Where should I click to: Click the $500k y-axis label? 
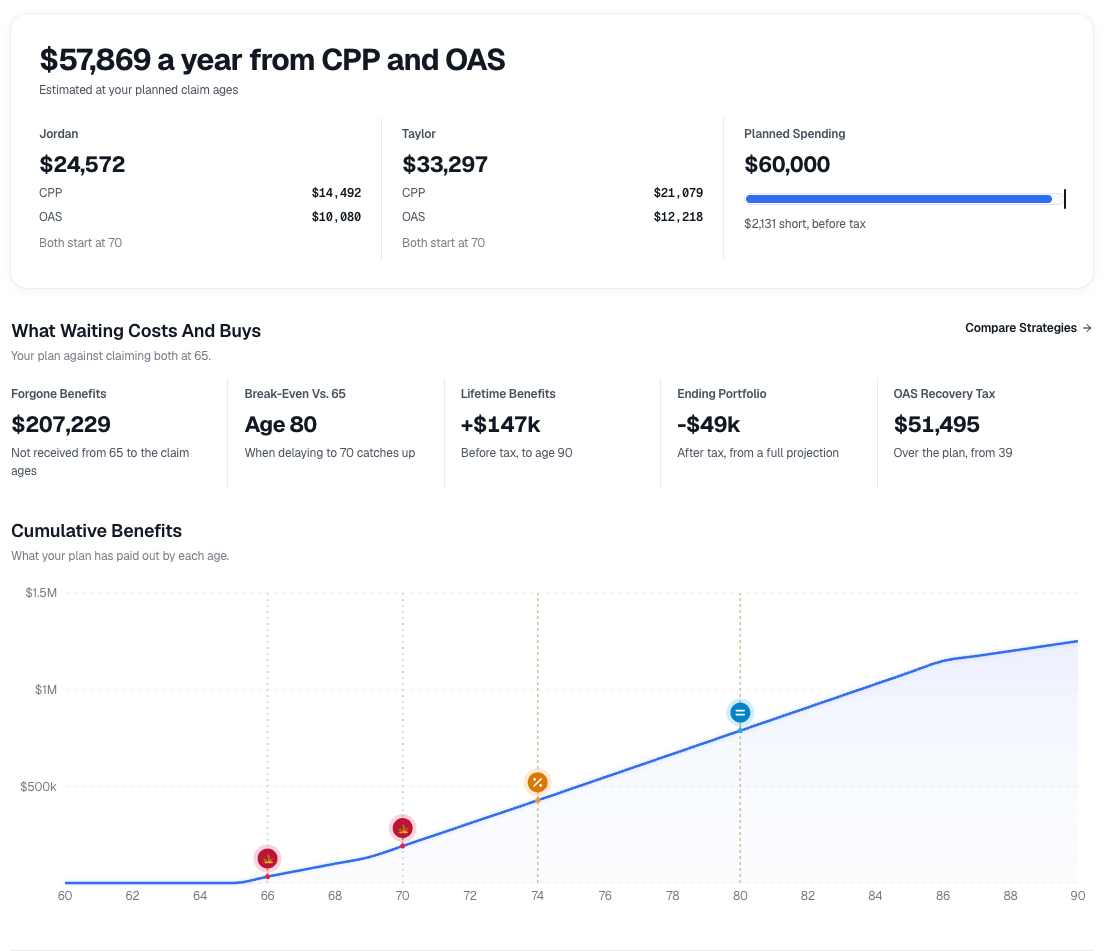pos(38,787)
